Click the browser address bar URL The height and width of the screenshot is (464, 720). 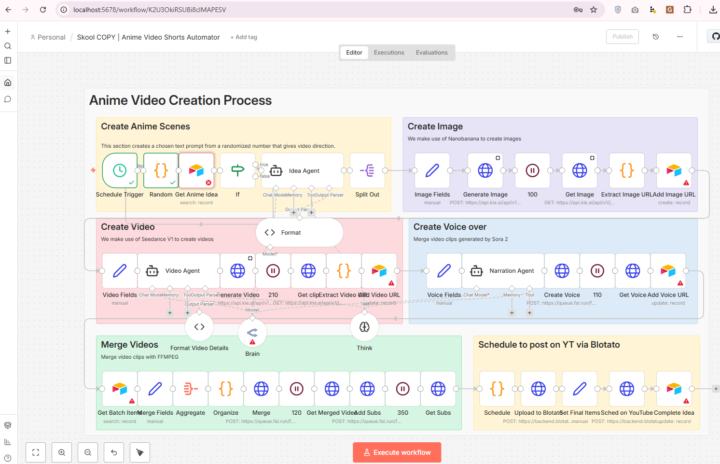point(150,10)
